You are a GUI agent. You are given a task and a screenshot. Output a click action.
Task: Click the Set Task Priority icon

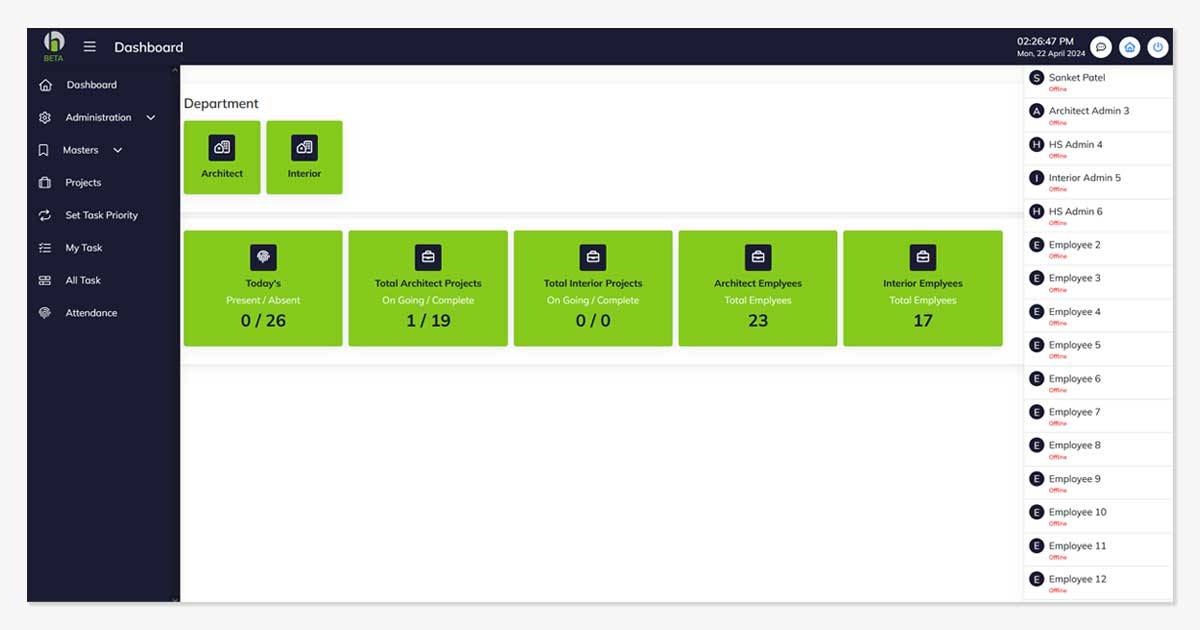(x=44, y=215)
